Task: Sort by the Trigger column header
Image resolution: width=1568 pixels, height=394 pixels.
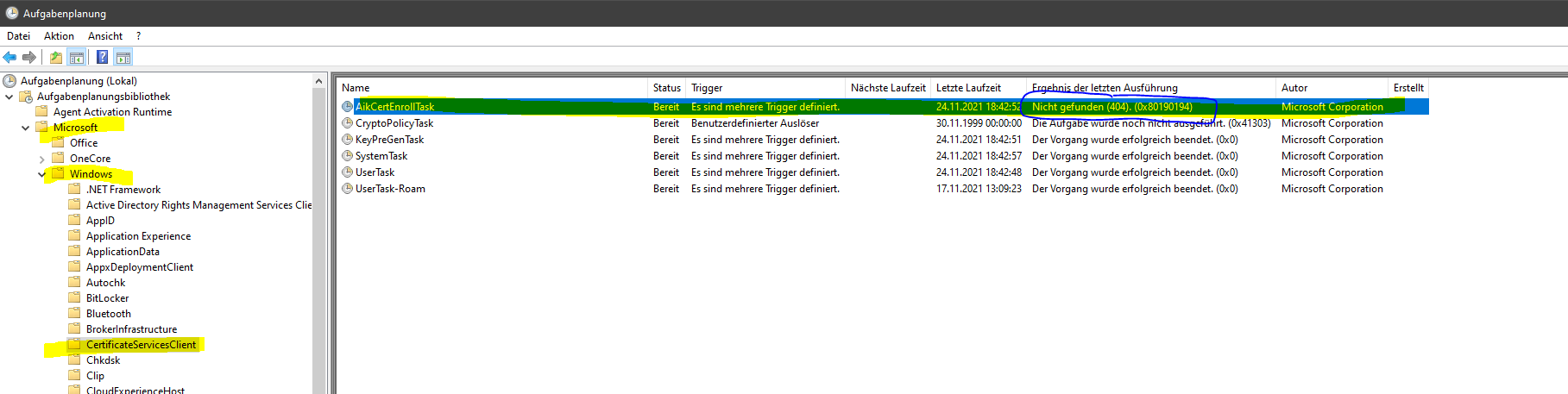Action: click(765, 88)
